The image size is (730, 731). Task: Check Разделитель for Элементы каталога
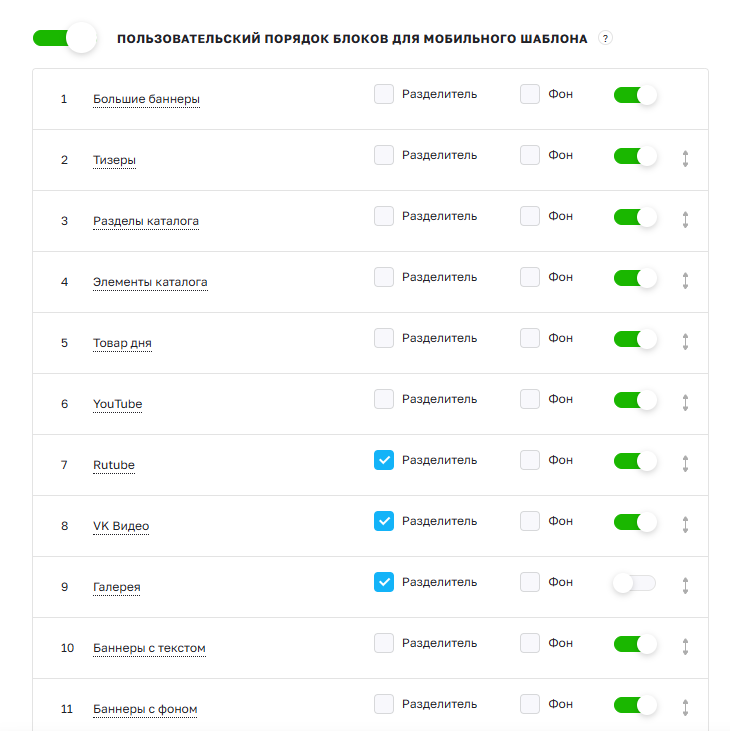(x=384, y=277)
